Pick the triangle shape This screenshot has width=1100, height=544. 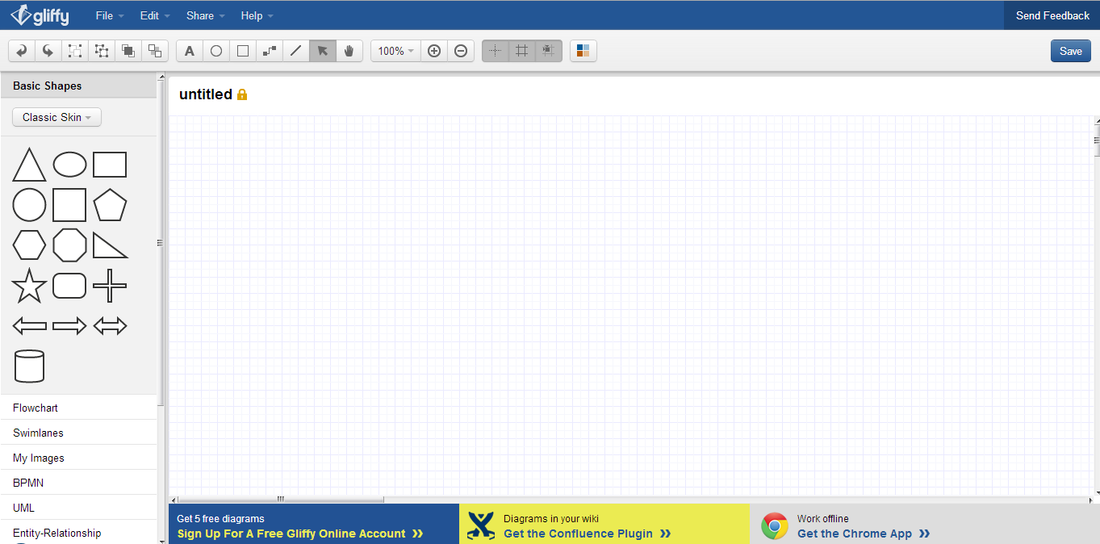pos(29,164)
